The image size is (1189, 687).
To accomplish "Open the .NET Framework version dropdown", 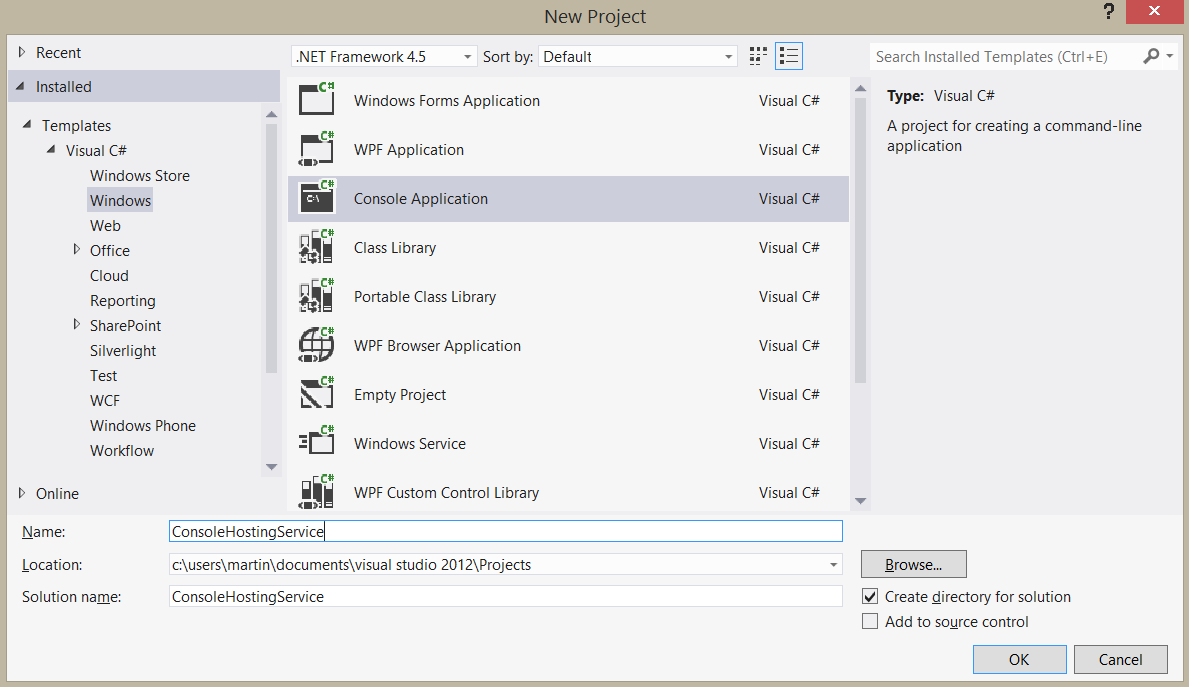I will [384, 57].
